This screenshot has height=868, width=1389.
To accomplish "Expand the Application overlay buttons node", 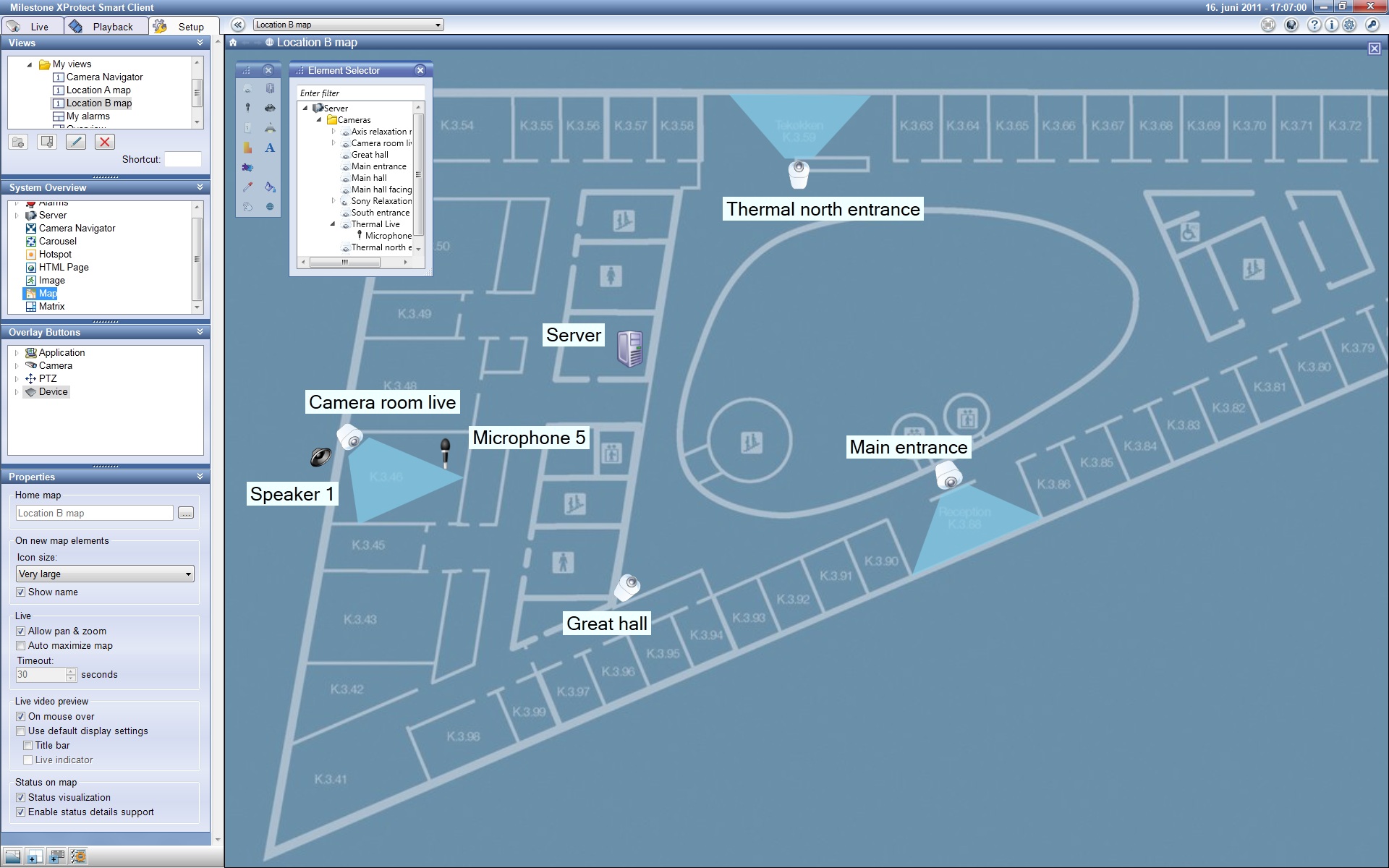I will 17,353.
